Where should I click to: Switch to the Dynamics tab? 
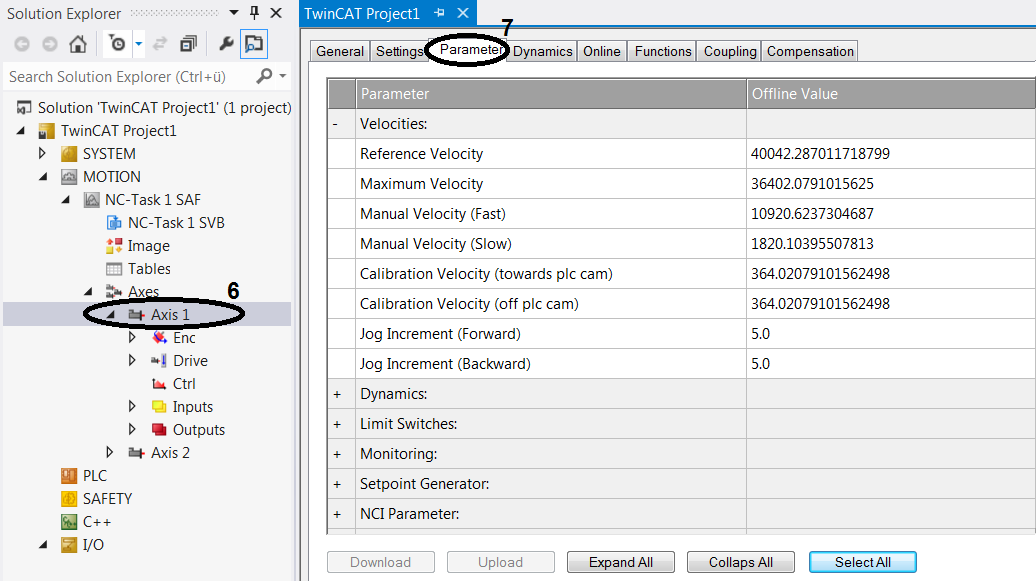point(542,52)
